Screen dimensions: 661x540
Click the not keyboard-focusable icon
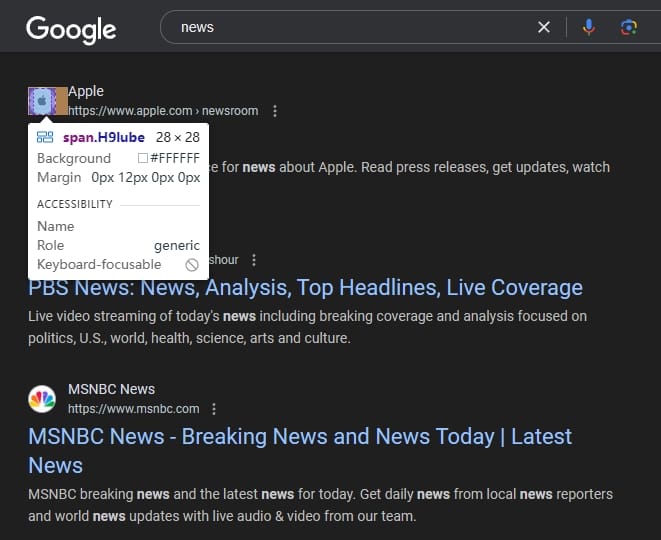[x=192, y=265]
